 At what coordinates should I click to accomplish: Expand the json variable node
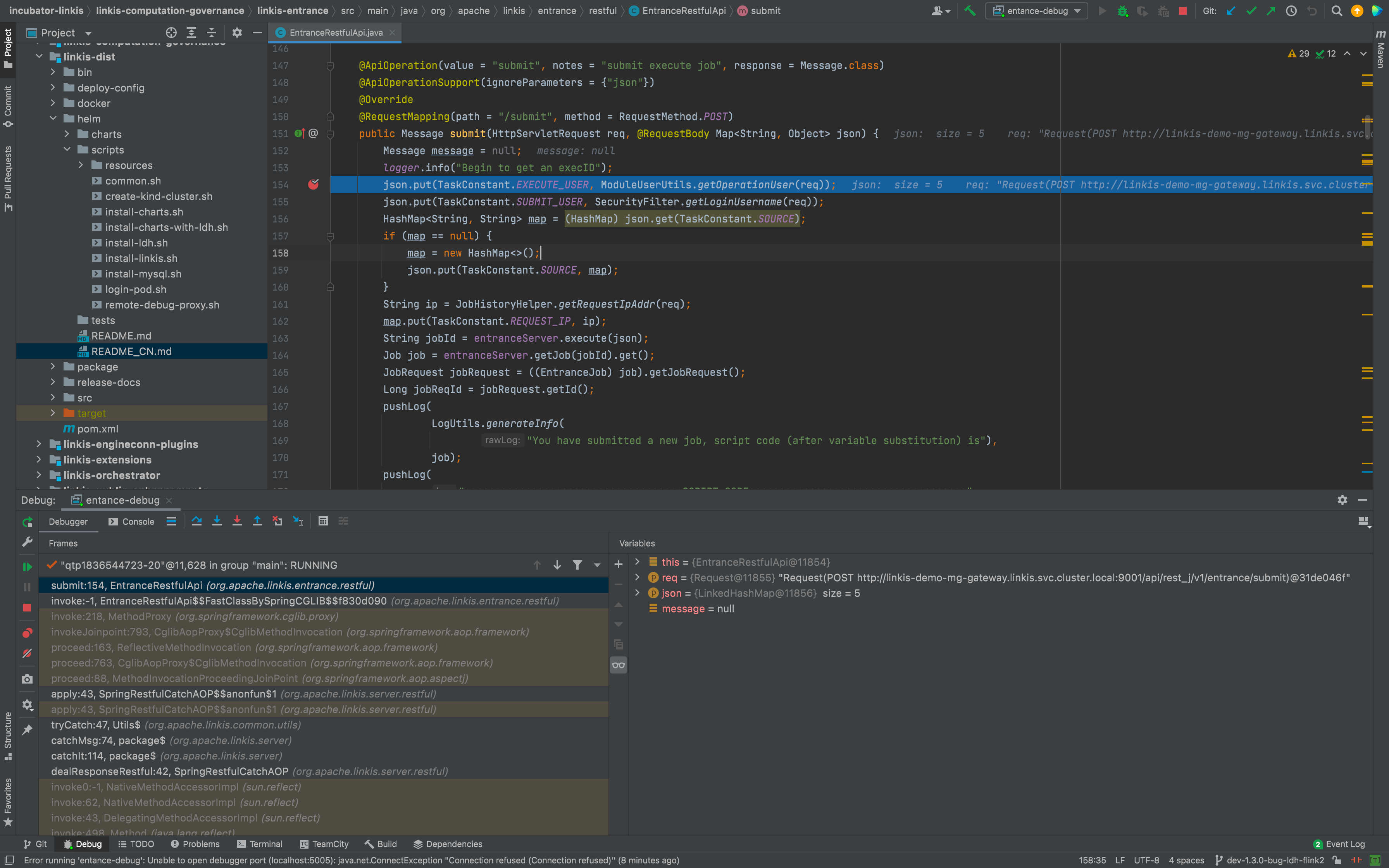pos(637,593)
